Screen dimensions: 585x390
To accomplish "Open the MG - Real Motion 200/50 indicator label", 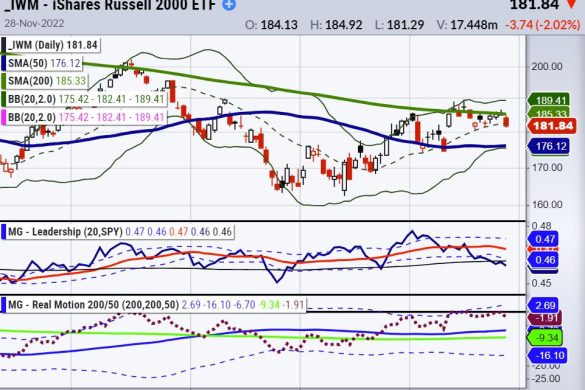I will point(93,305).
